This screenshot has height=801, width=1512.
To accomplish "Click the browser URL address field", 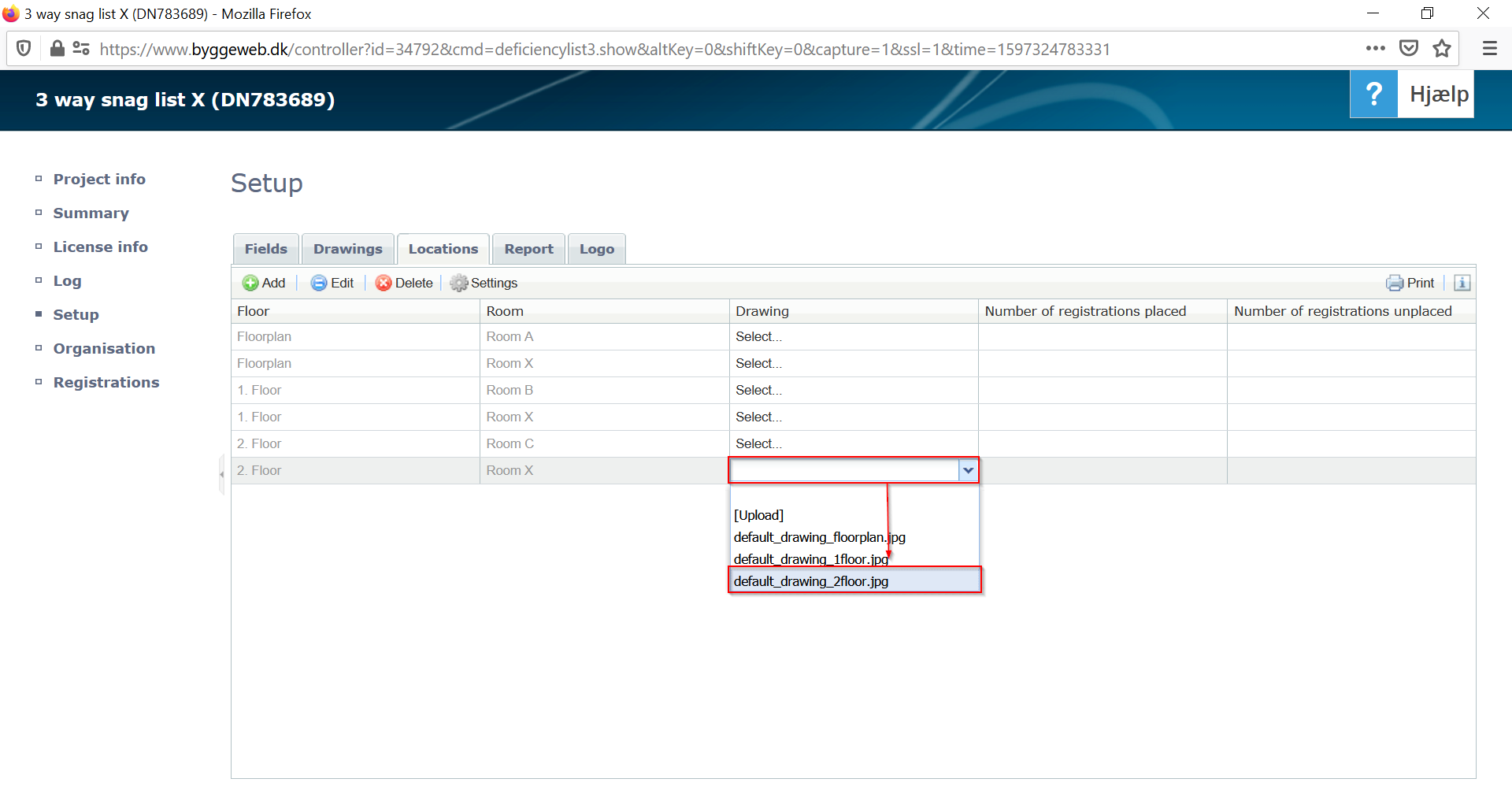I will [605, 49].
